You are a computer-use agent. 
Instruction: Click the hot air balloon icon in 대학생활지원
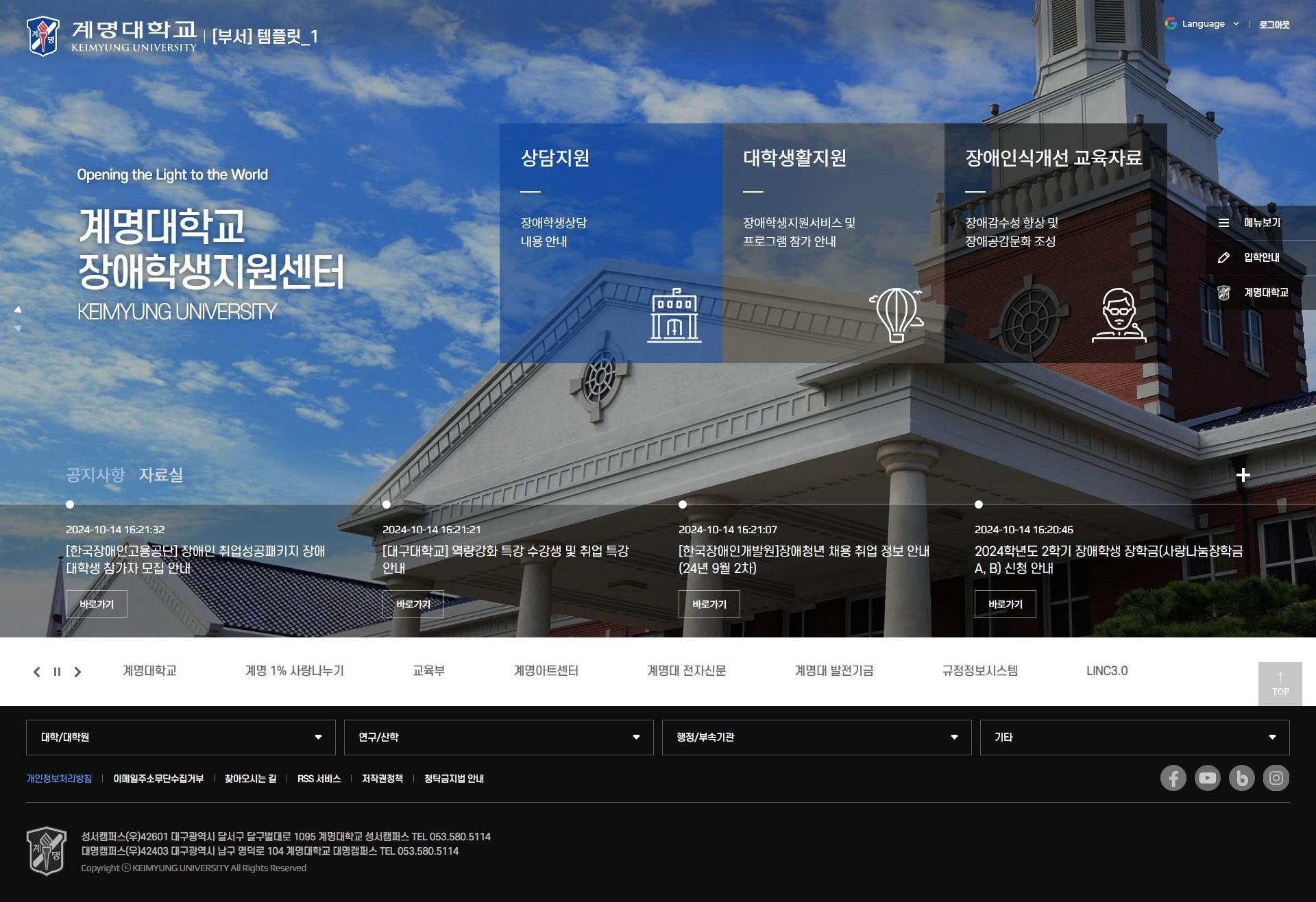tap(897, 315)
